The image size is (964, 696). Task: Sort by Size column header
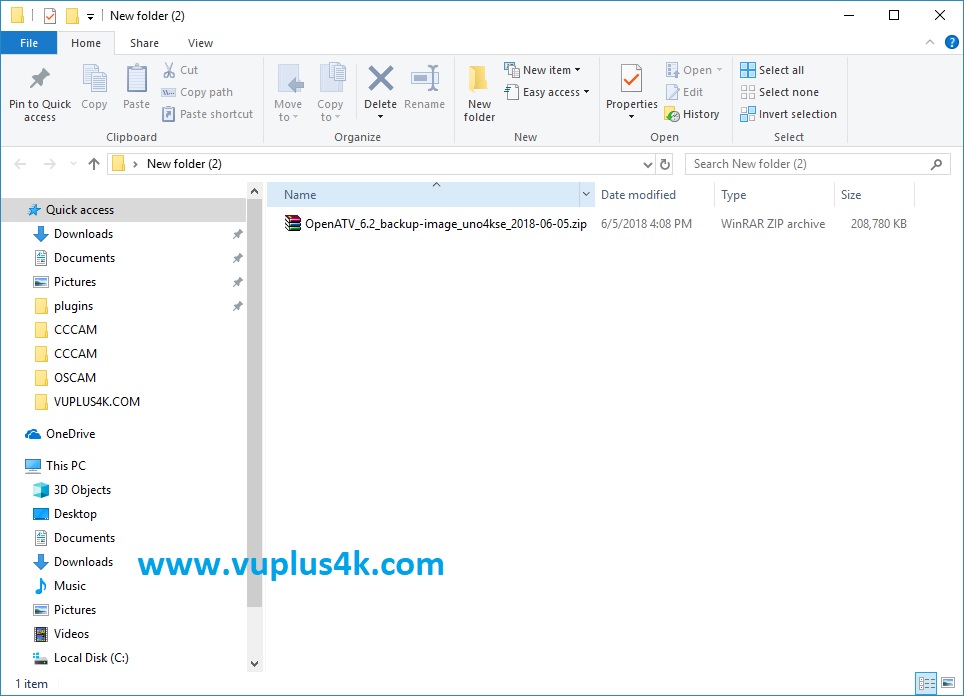[851, 195]
